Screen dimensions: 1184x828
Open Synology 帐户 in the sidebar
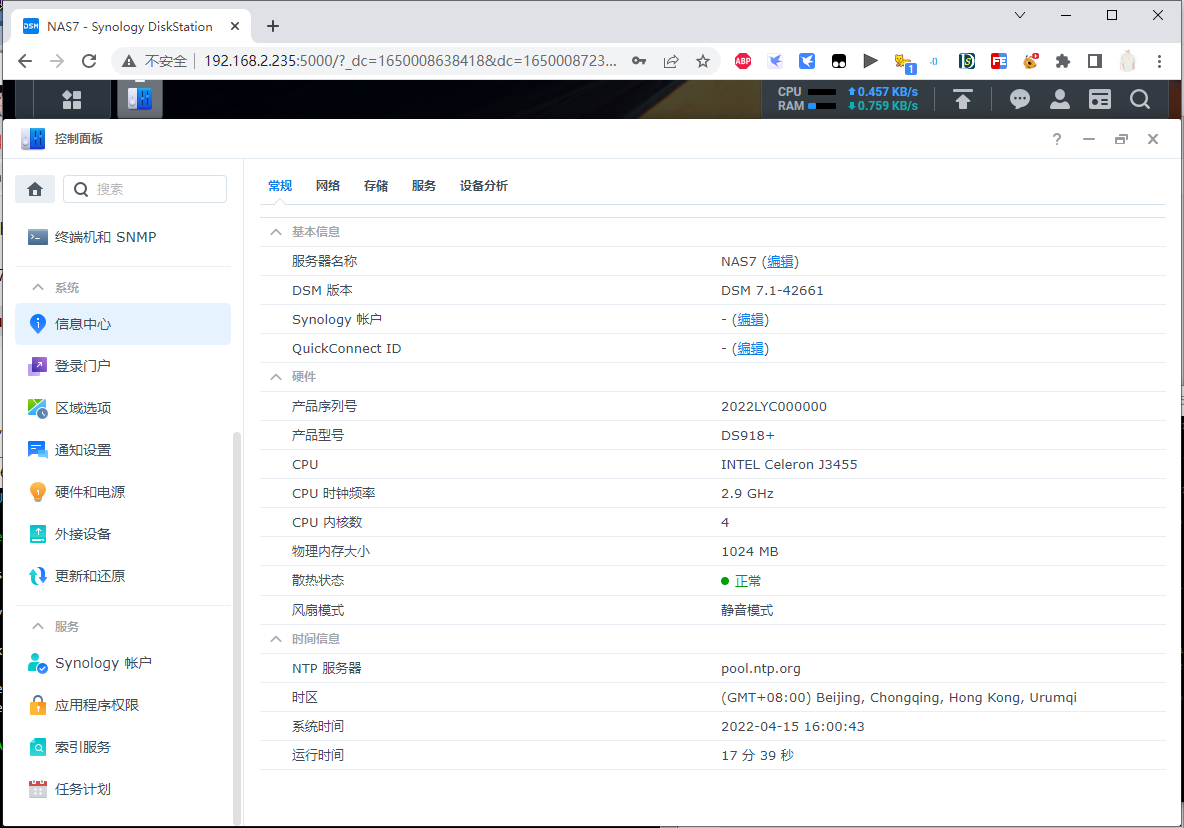[x=123, y=663]
